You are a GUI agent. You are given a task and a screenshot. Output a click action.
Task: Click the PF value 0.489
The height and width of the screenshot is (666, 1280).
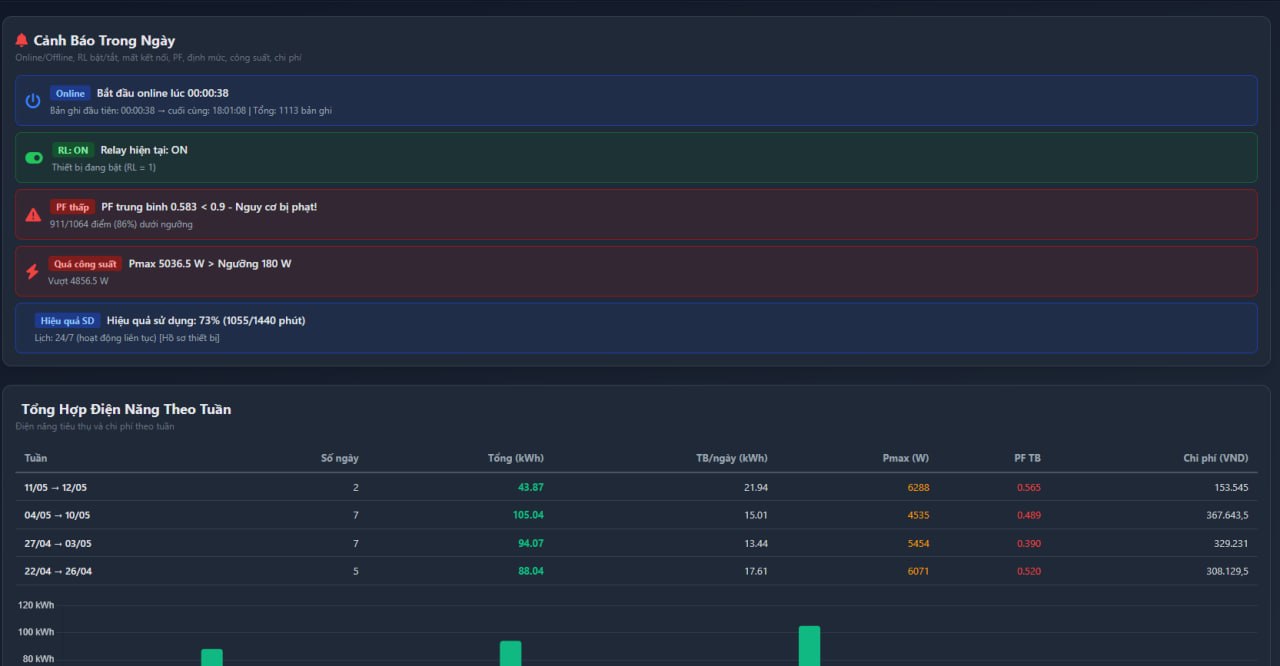point(1029,515)
